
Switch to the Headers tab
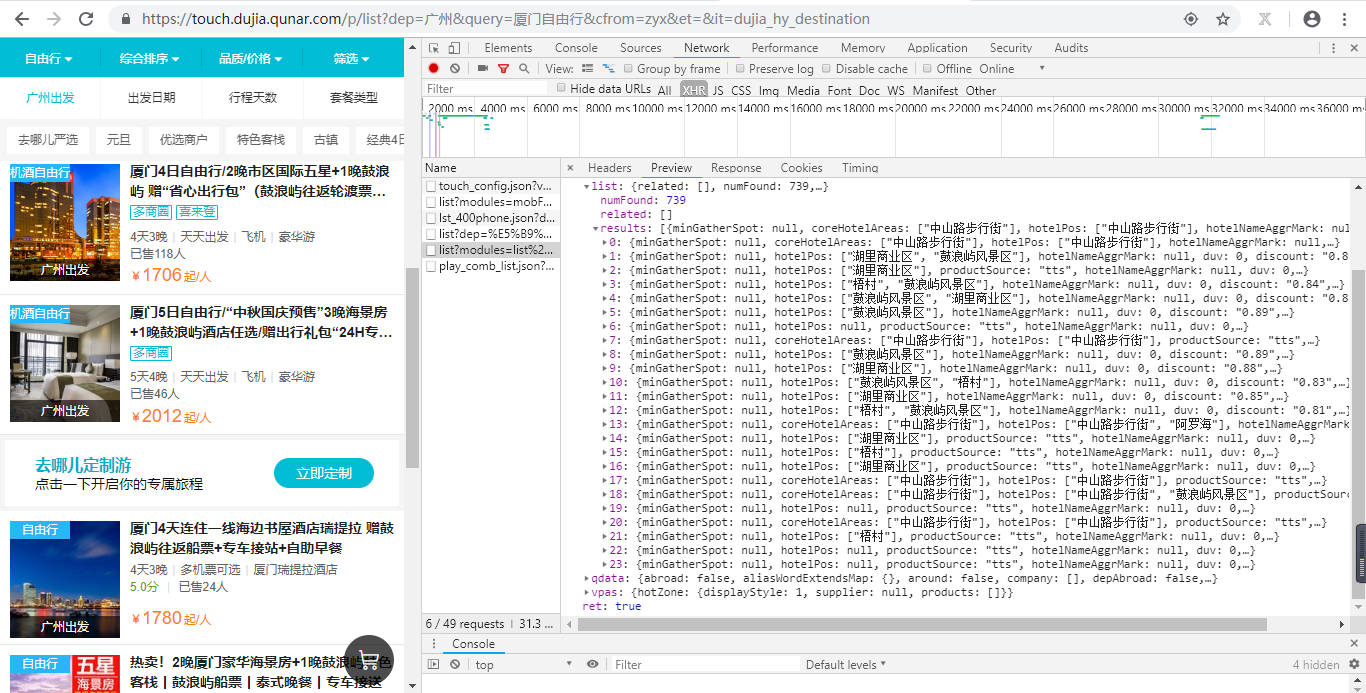point(609,168)
